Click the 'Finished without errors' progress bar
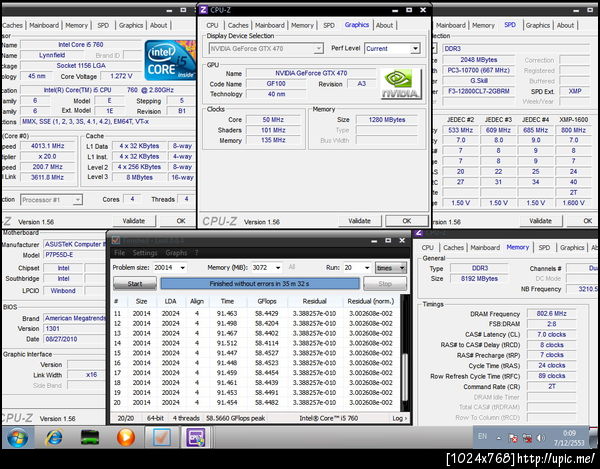 pos(260,283)
